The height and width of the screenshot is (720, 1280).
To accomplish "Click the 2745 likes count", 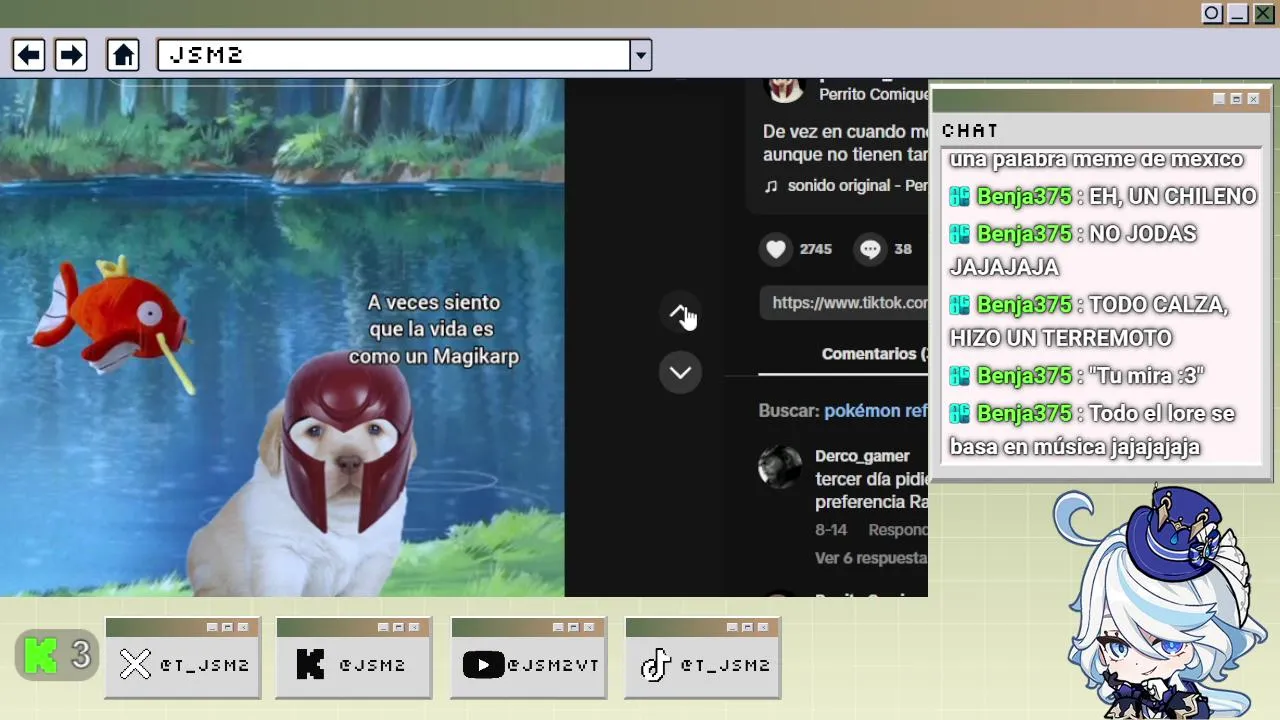I will (815, 249).
